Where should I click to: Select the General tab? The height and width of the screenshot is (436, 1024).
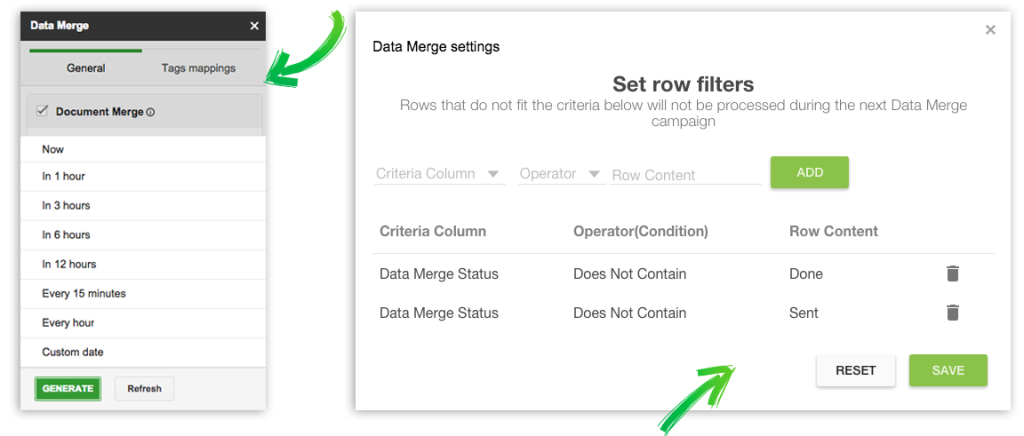click(x=86, y=68)
